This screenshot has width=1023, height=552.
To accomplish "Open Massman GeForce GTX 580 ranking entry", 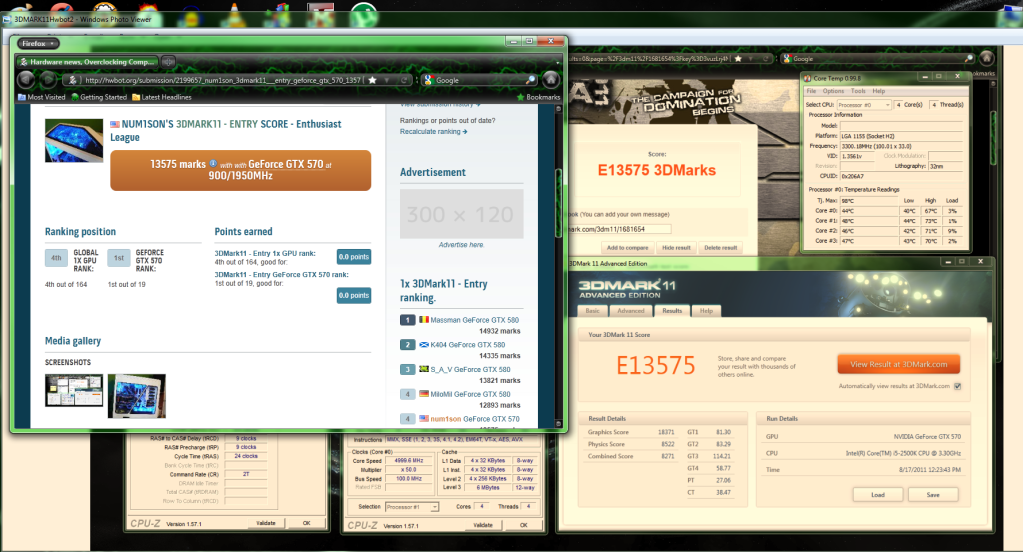I will coord(474,320).
